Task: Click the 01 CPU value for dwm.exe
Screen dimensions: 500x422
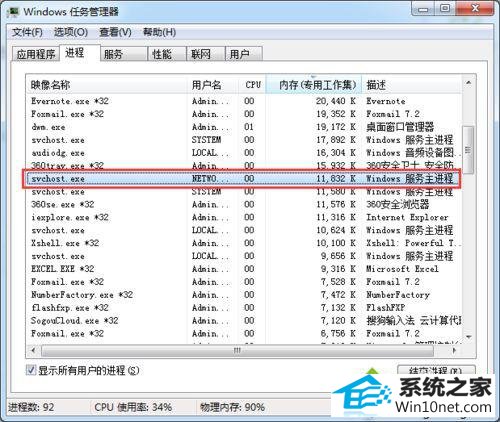Action: pyautogui.click(x=249, y=127)
